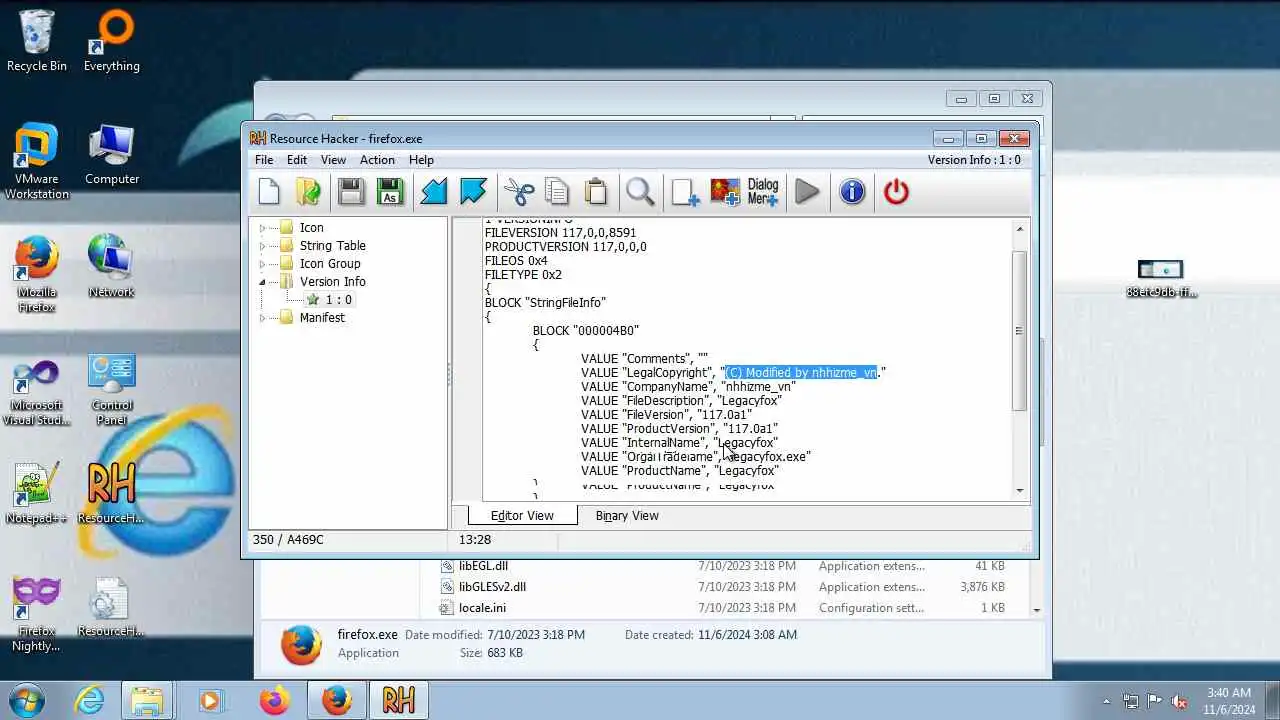Switch to the Editor View tab
1280x720 pixels.
[x=522, y=516]
